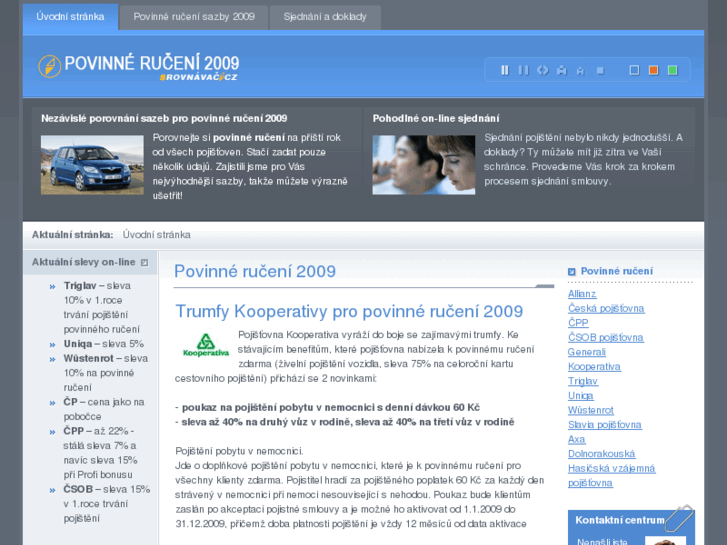Click the Kontaktní centrum box title
The width and height of the screenshot is (727, 545).
coord(620,520)
